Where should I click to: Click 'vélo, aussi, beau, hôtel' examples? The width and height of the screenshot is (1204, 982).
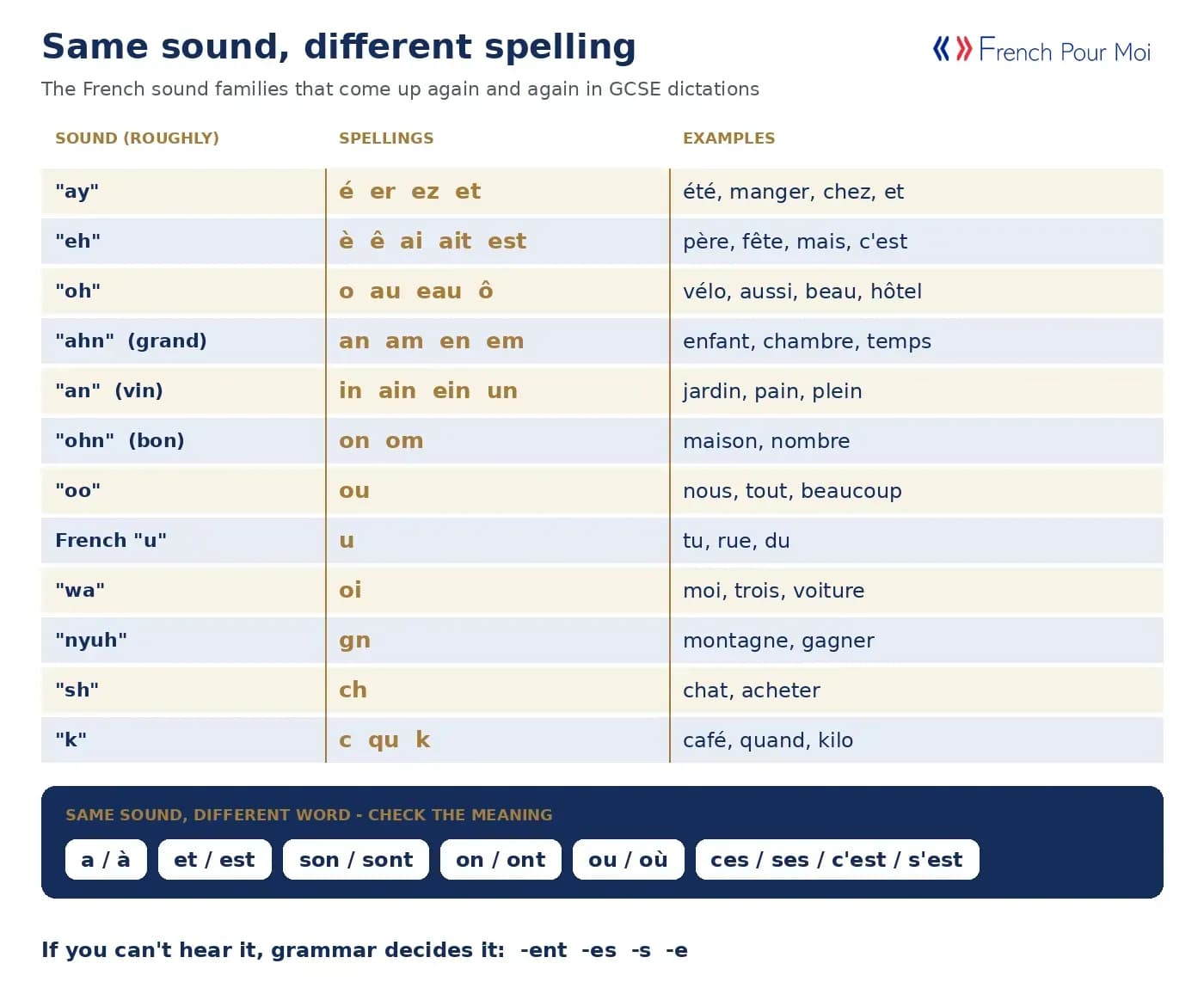[802, 292]
